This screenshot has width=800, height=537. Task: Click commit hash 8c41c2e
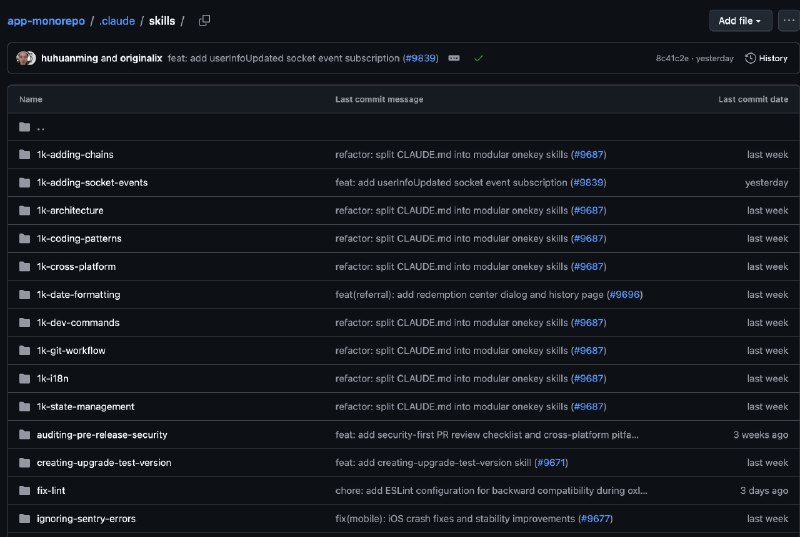tap(675, 58)
